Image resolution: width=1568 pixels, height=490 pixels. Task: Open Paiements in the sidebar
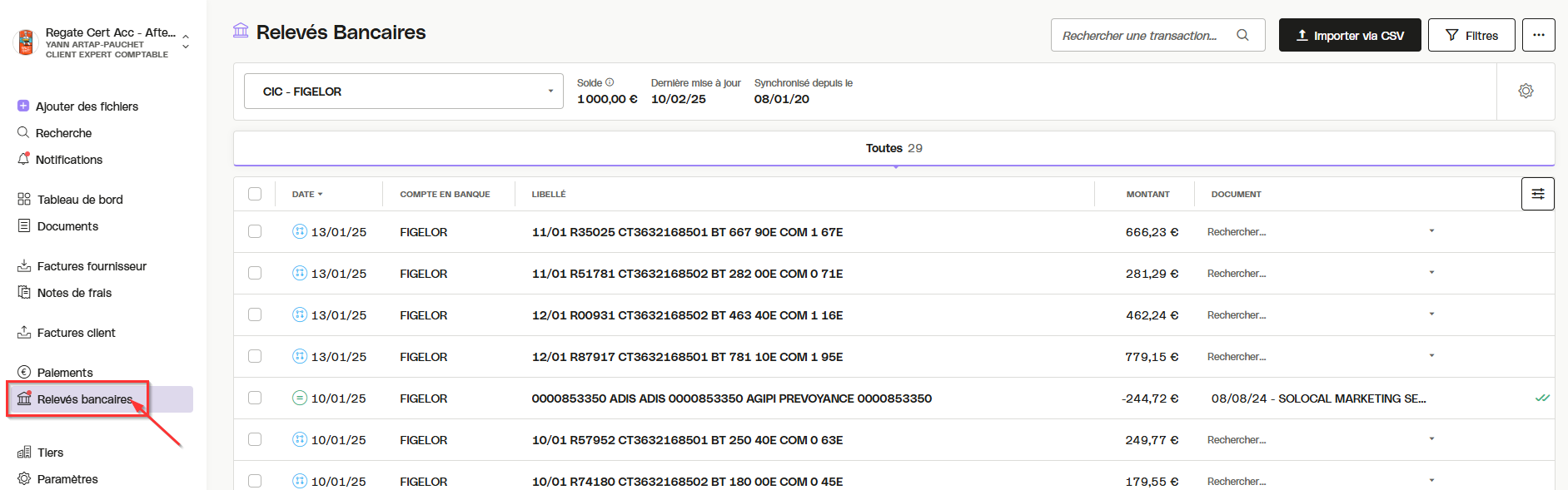(65, 372)
